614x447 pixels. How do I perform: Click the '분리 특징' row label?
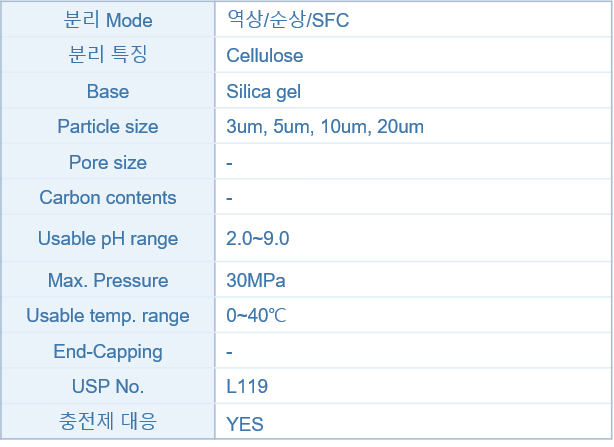(x=108, y=54)
